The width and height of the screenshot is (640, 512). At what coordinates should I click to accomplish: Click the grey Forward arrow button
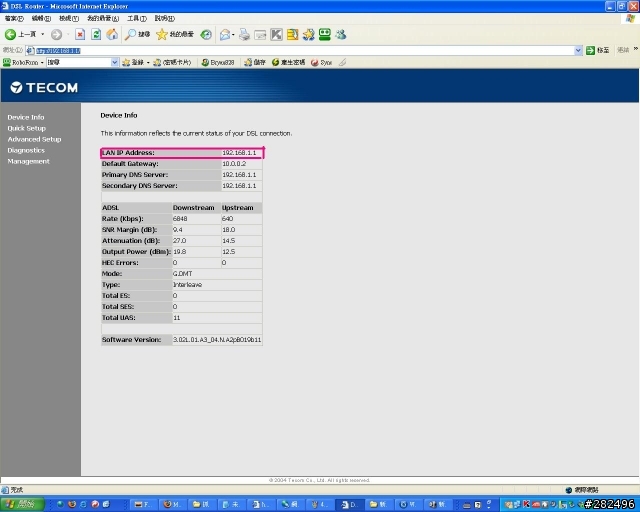click(x=56, y=35)
